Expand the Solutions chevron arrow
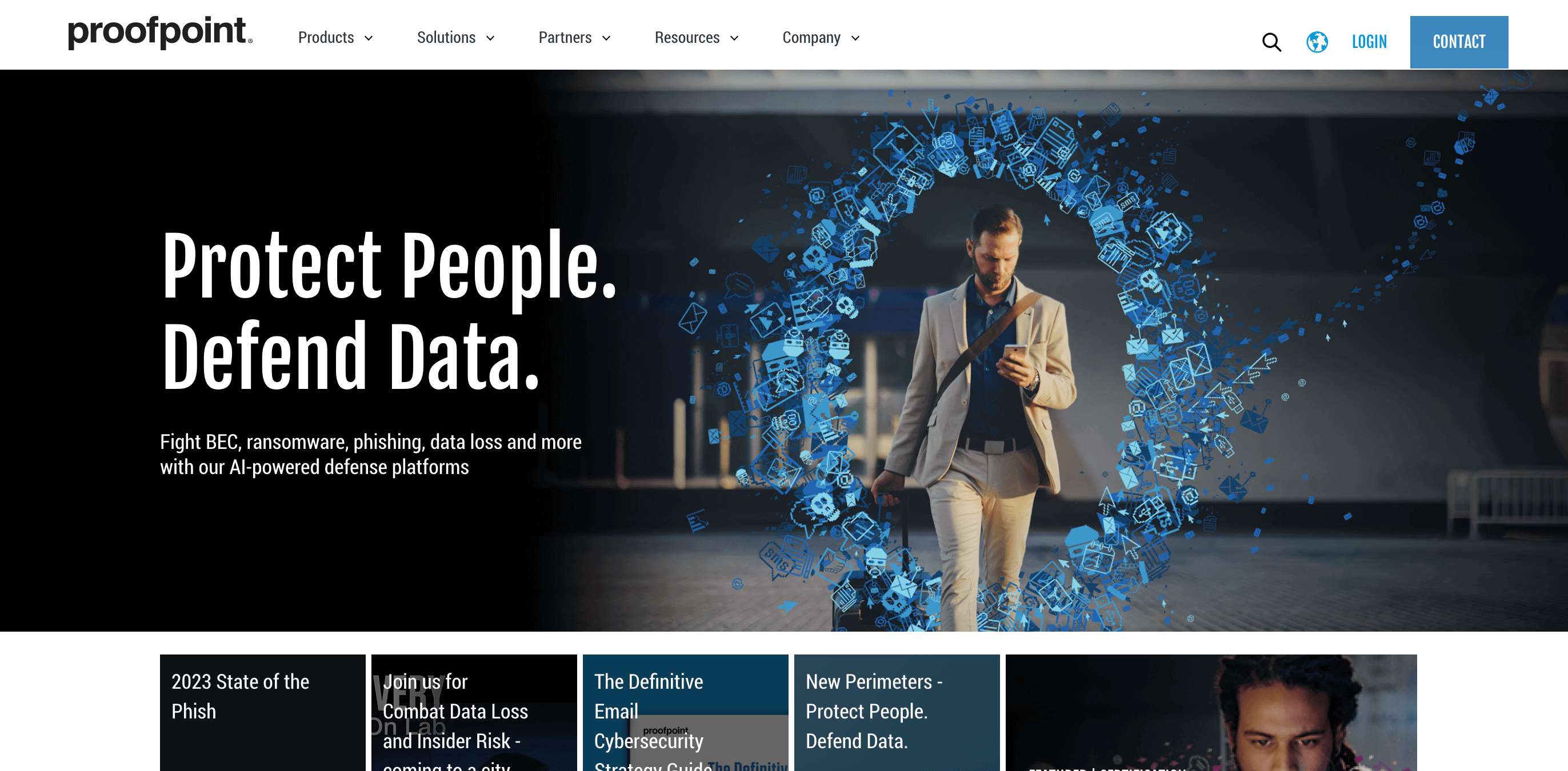Viewport: 1568px width, 771px height. tap(490, 38)
